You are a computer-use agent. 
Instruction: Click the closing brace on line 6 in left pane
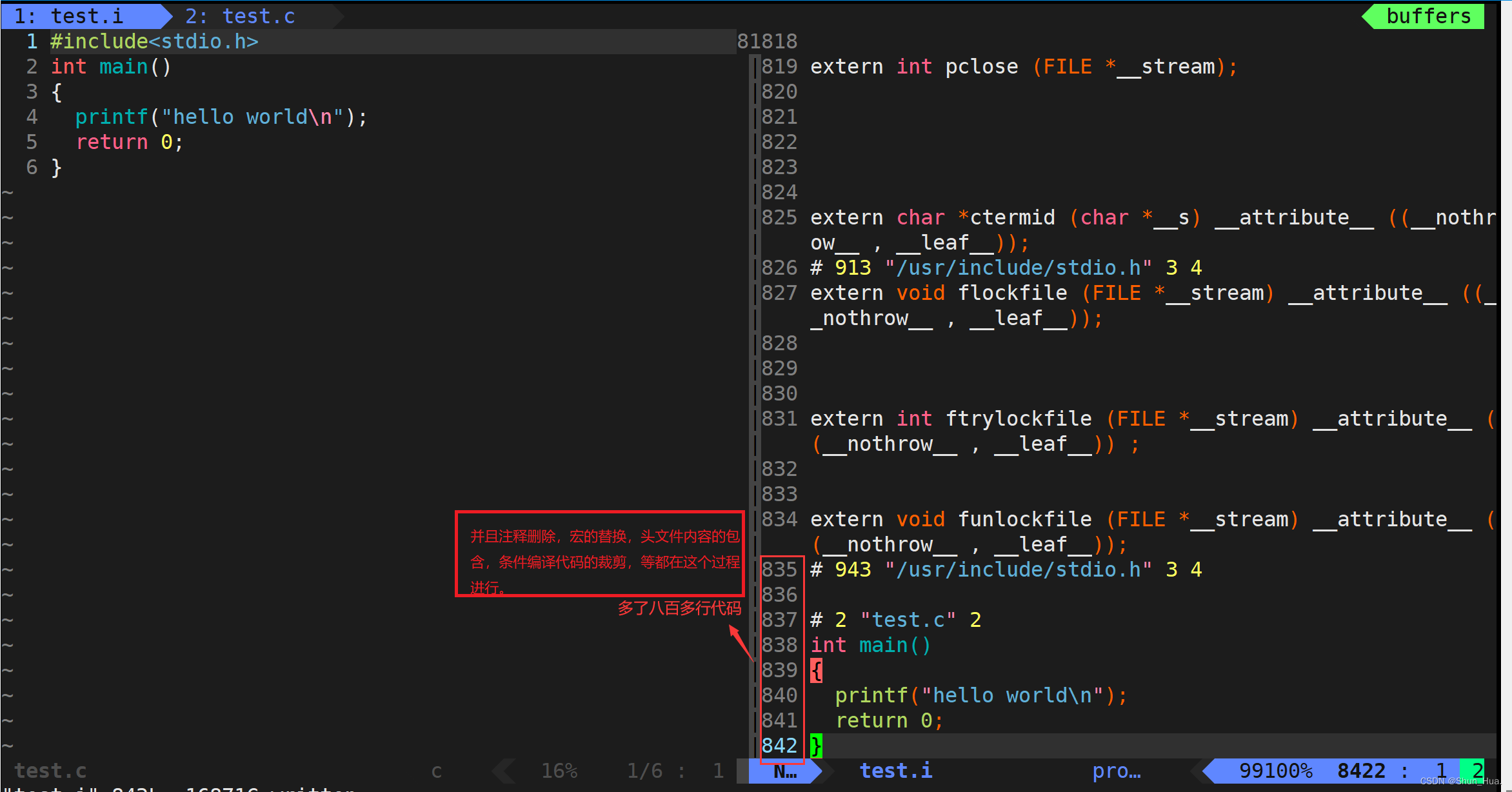click(x=57, y=167)
